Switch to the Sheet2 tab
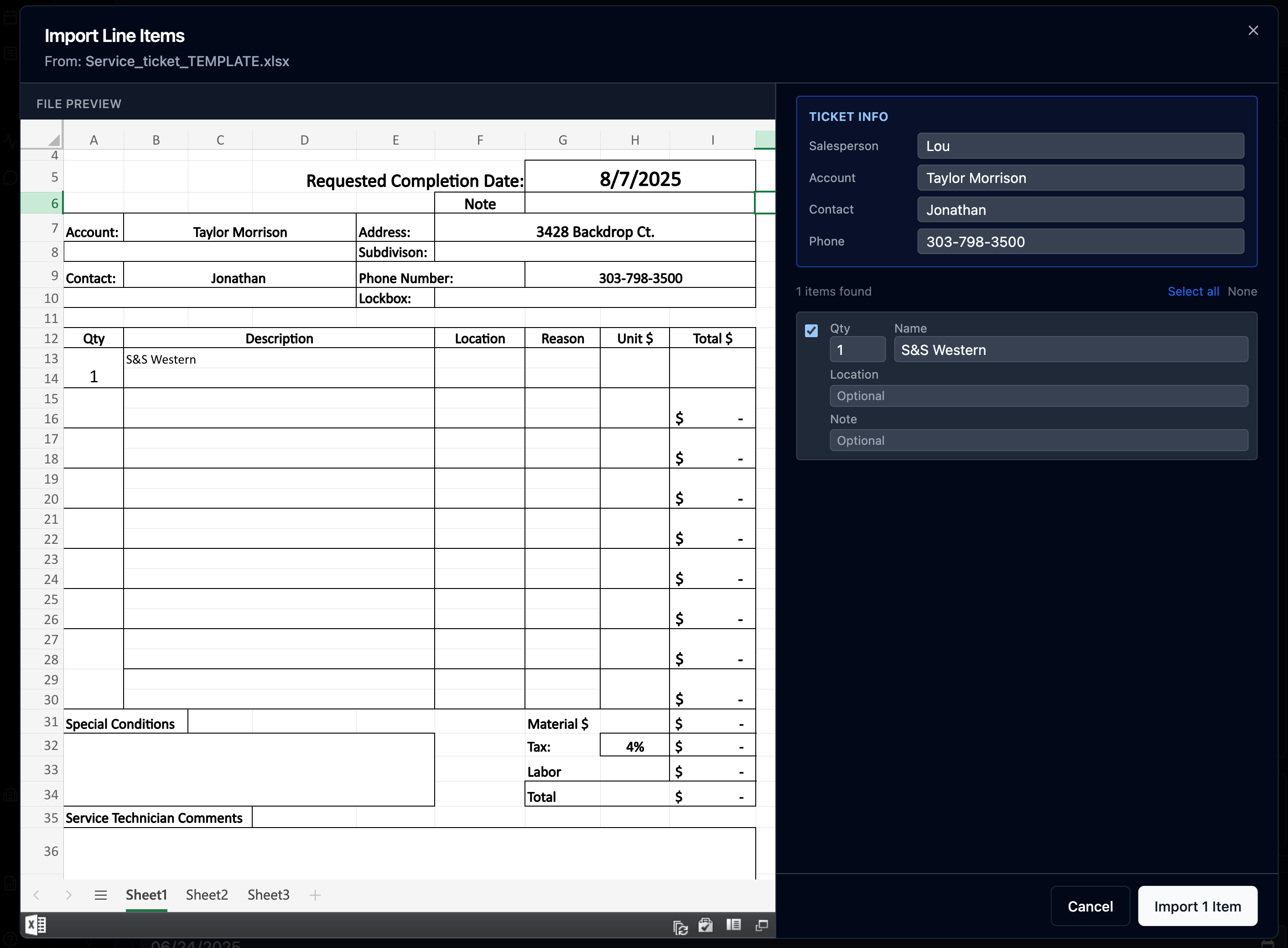This screenshot has width=1288, height=948. click(x=207, y=895)
